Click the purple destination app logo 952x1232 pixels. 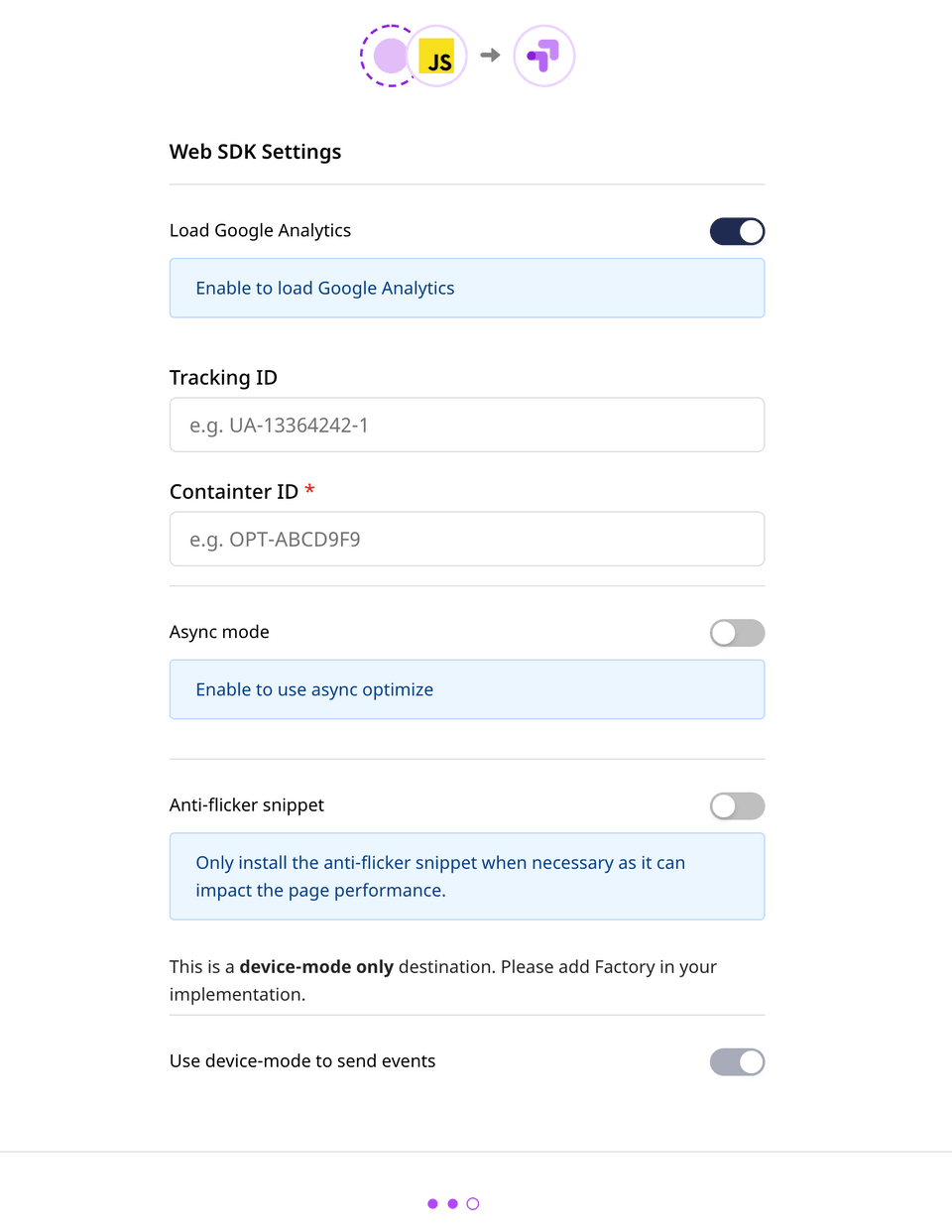(543, 57)
